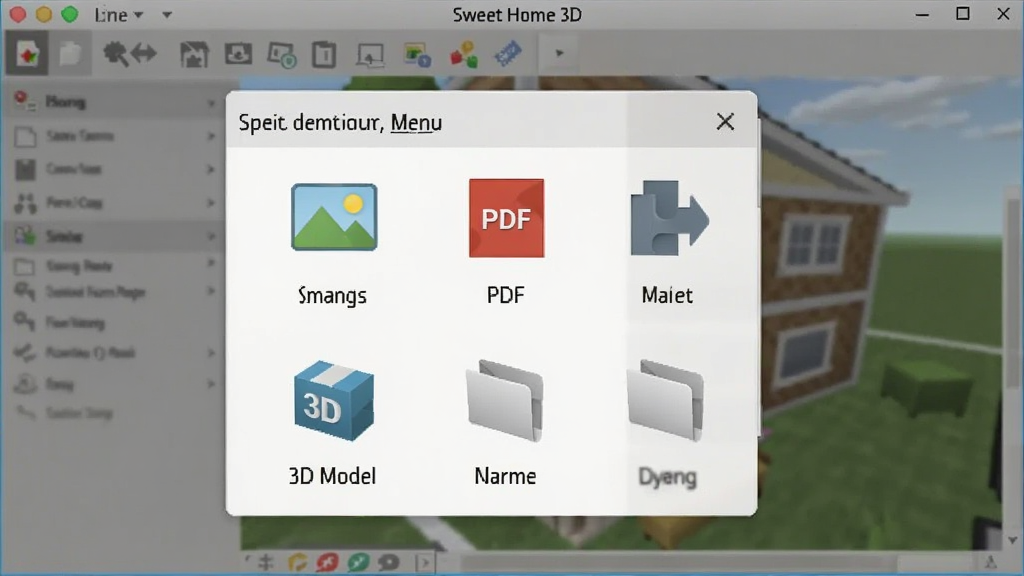Expand the save-disk sidebar row arrow
1024x576 pixels.
point(211,169)
